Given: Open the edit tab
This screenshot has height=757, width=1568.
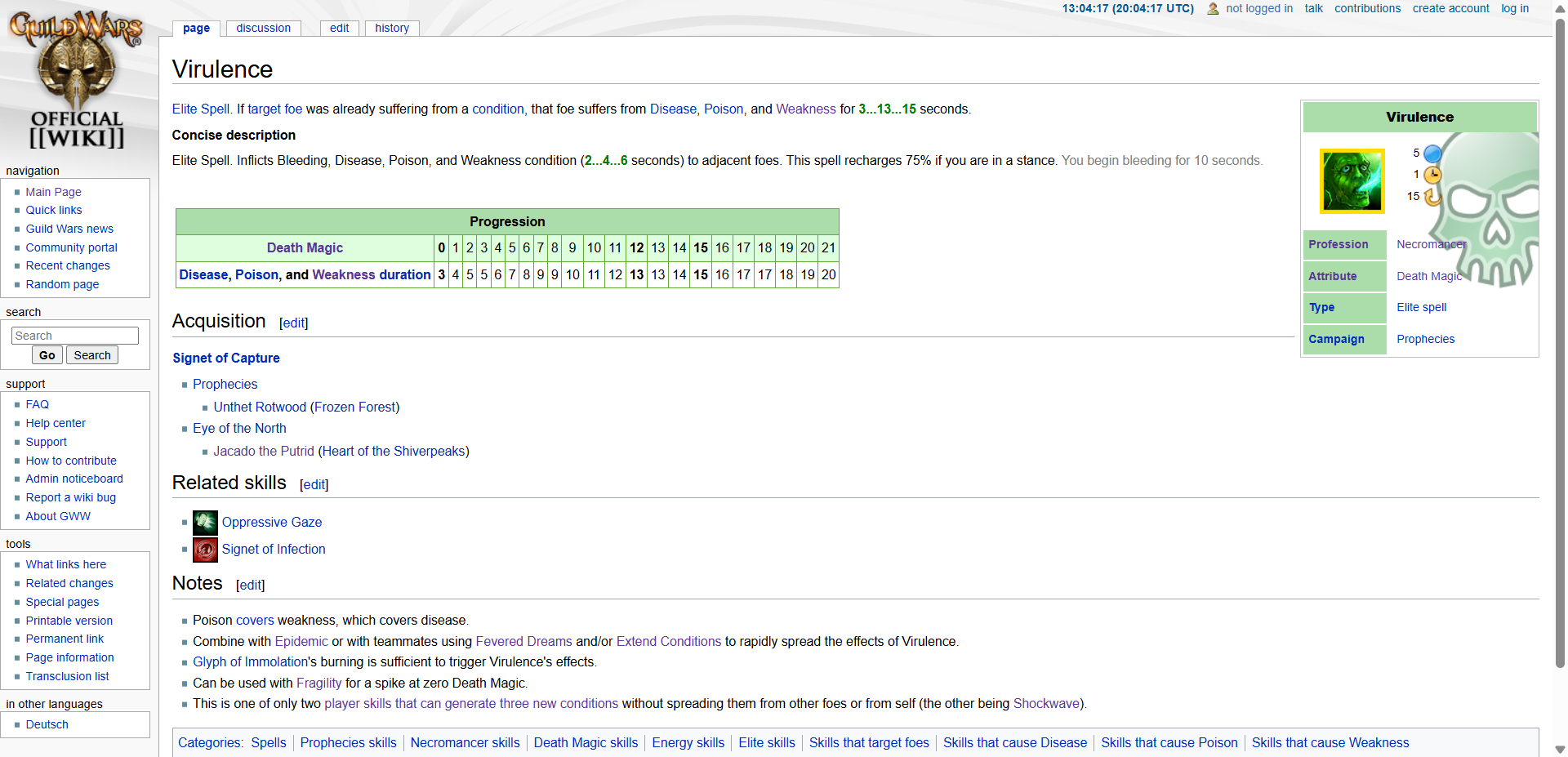Looking at the screenshot, I should [x=339, y=28].
